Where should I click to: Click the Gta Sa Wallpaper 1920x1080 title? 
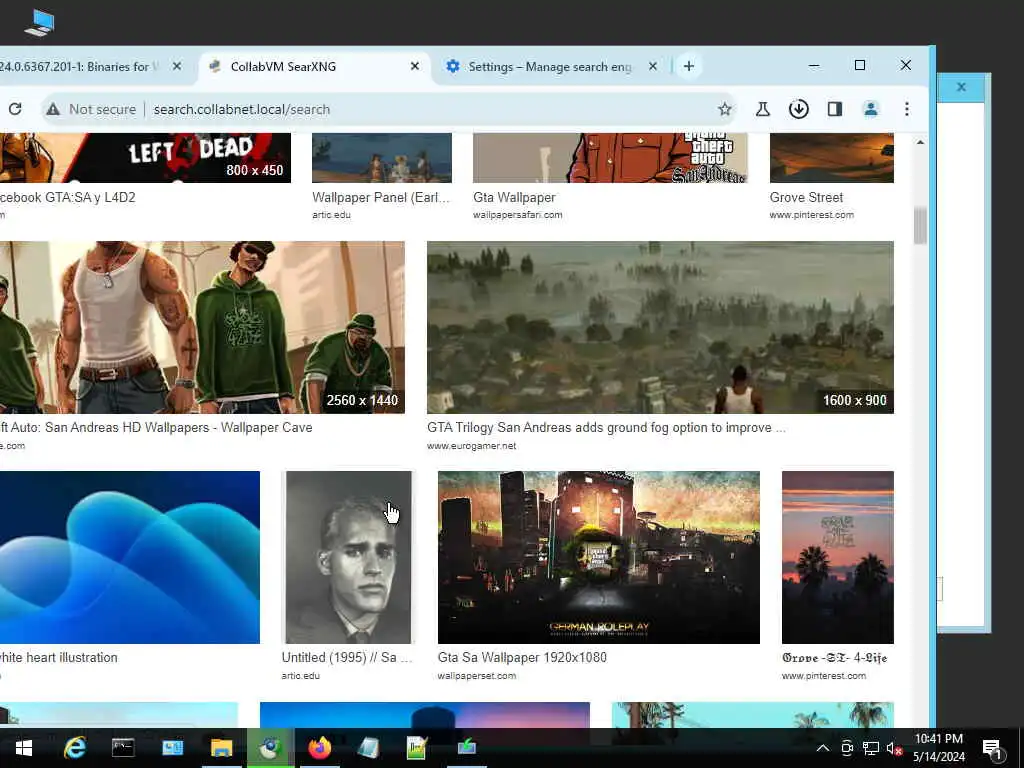pyautogui.click(x=522, y=658)
